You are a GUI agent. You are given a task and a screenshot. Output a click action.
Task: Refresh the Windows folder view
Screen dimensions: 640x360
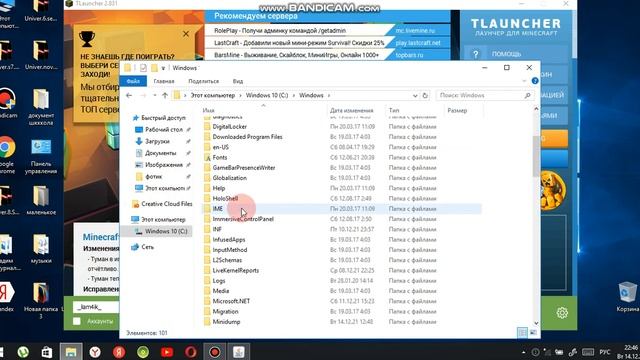tap(425, 96)
